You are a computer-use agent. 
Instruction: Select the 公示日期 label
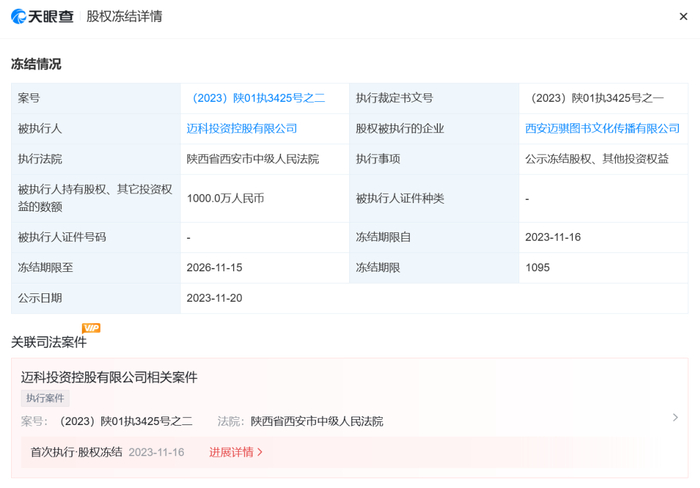click(40, 298)
